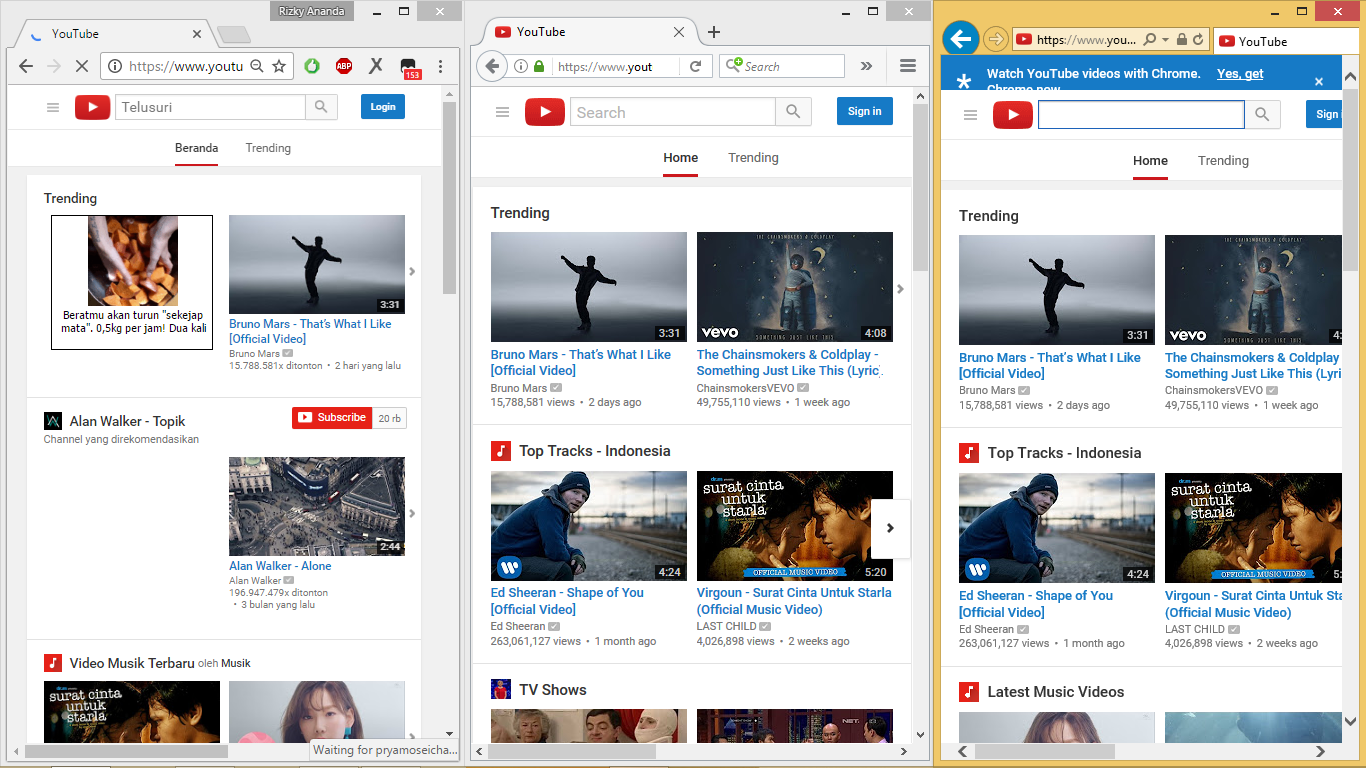The width and height of the screenshot is (1366, 768).
Task: Click the Telusuri search field in Chrome window
Action: tap(210, 107)
